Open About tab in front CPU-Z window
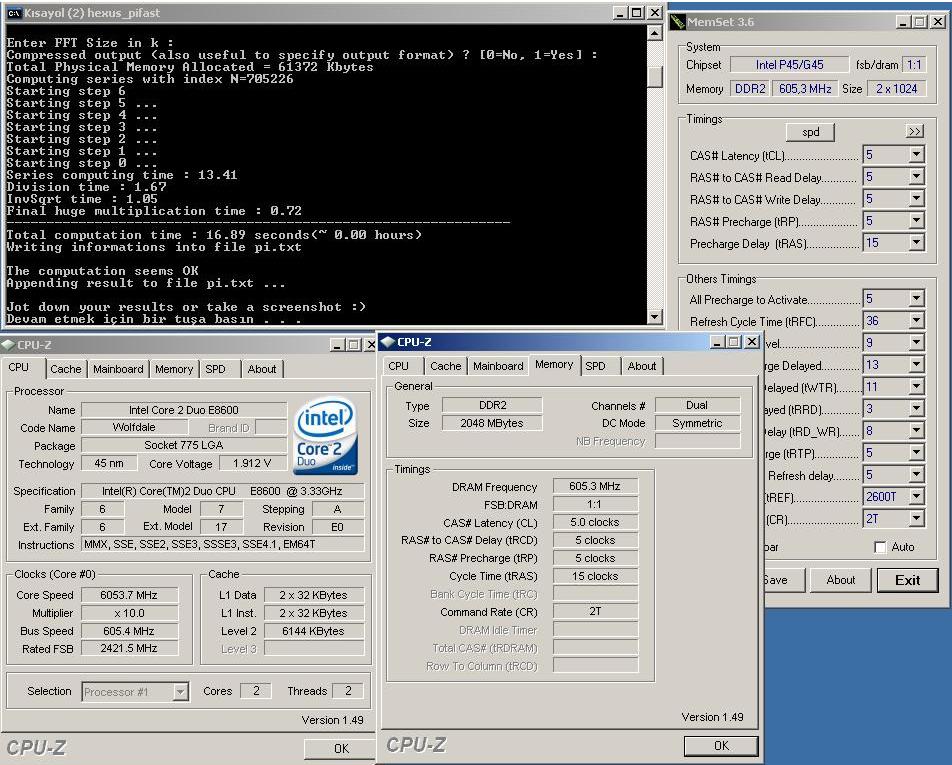 (x=642, y=366)
